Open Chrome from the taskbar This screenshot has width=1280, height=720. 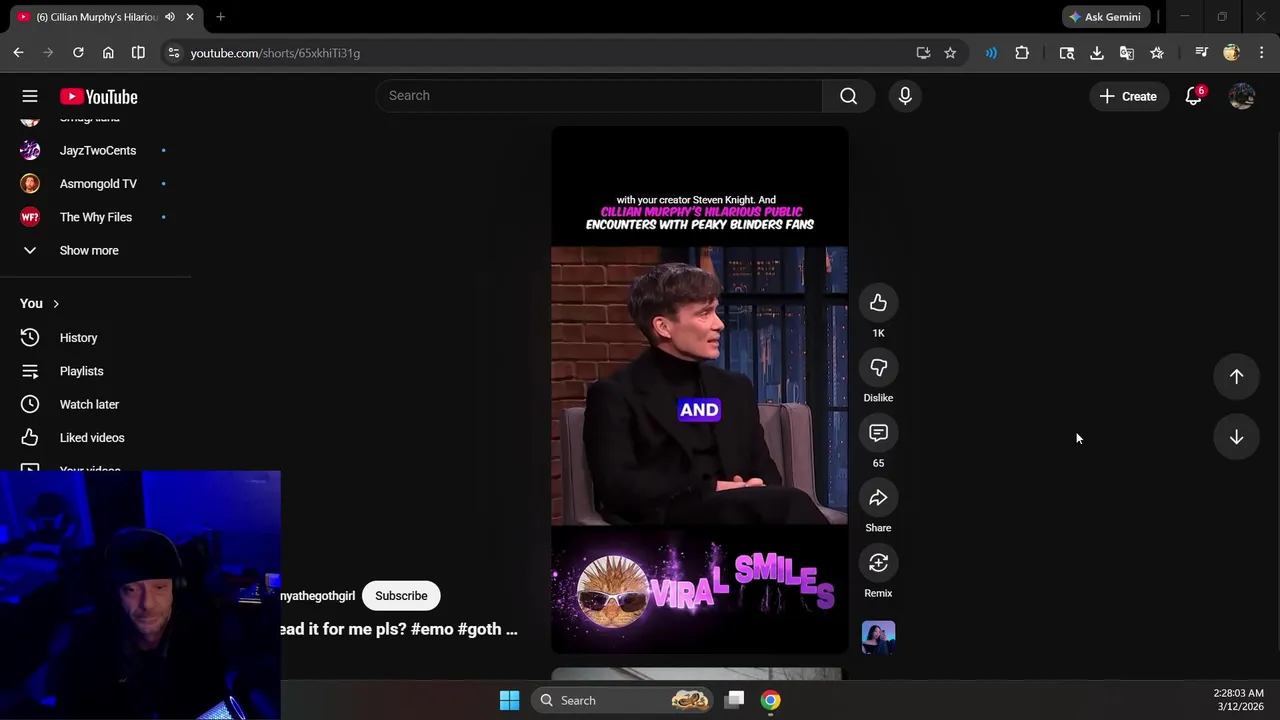(770, 700)
